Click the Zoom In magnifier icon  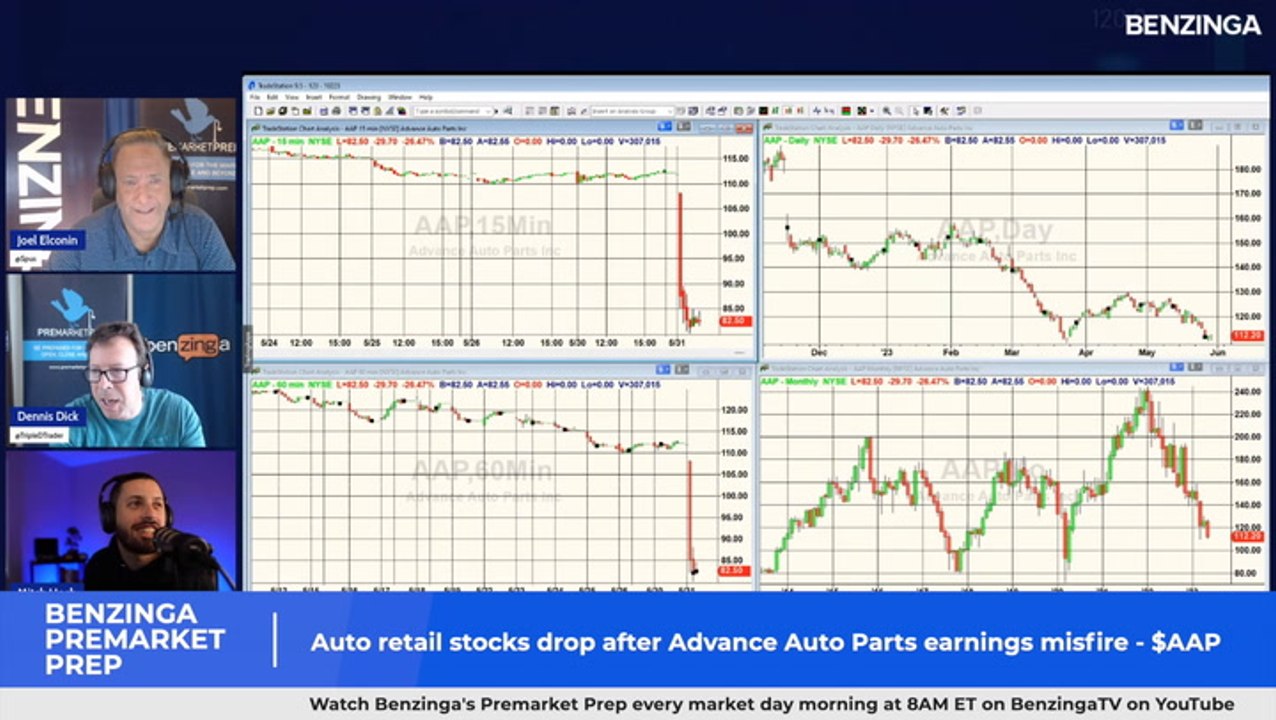tap(887, 111)
